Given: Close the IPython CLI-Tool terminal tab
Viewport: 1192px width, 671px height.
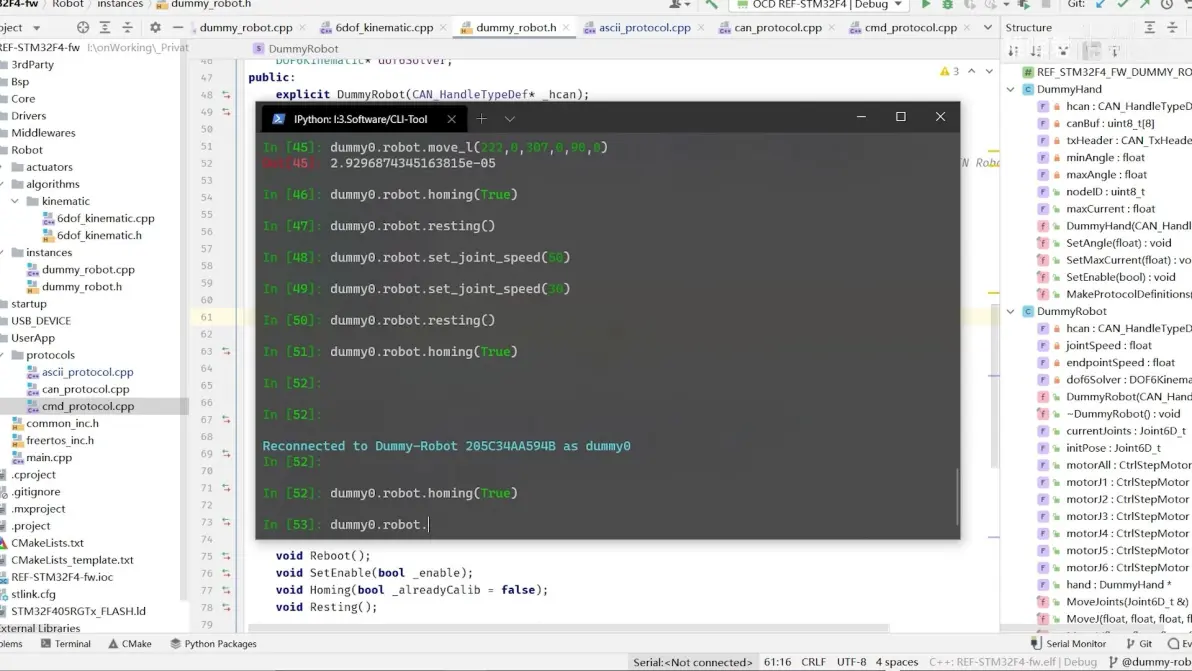Looking at the screenshot, I should (x=452, y=119).
